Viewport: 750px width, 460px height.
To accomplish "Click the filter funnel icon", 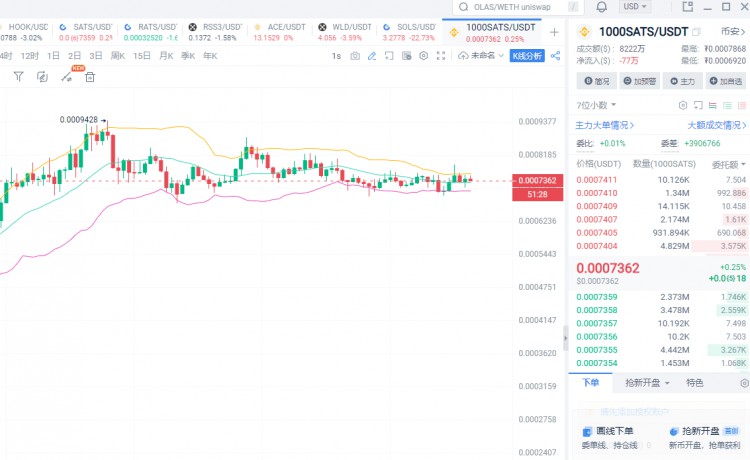I will point(18,77).
